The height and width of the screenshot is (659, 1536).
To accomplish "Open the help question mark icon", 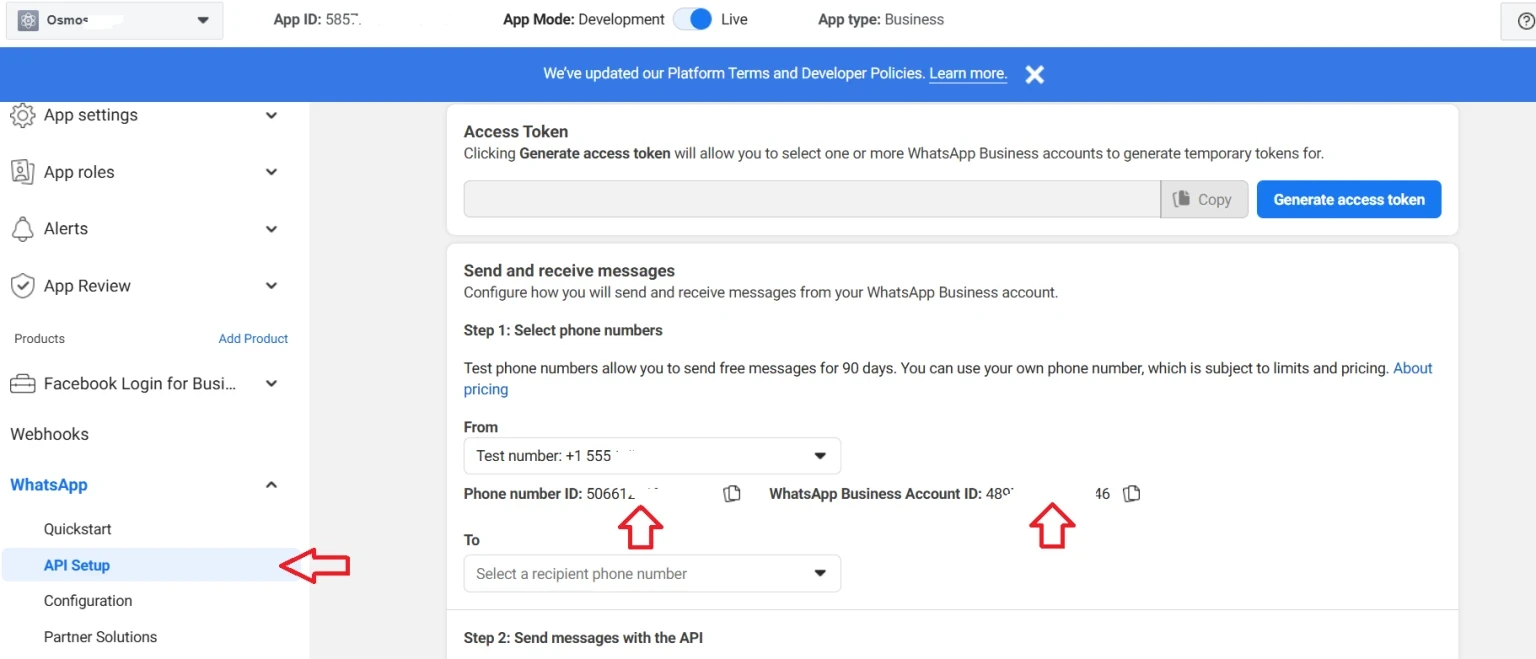I will point(1525,20).
